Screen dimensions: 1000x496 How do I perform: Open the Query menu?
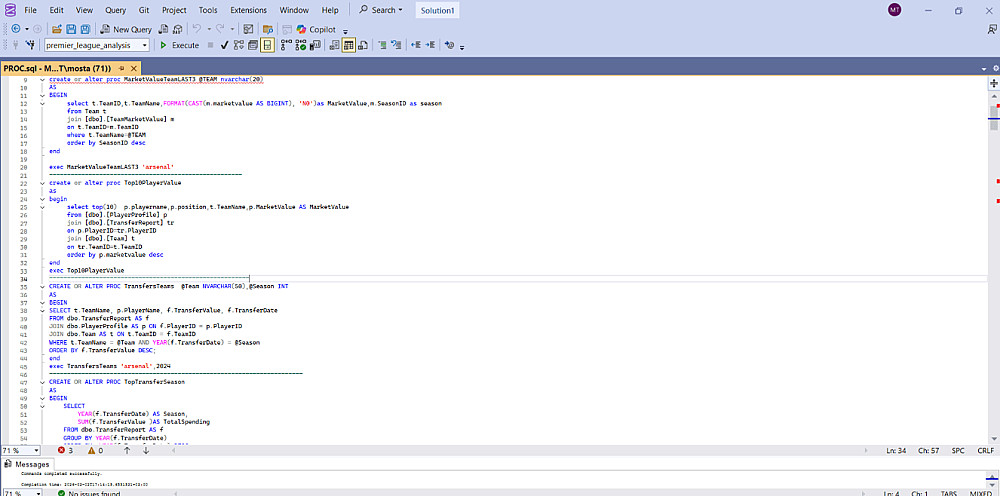(115, 10)
